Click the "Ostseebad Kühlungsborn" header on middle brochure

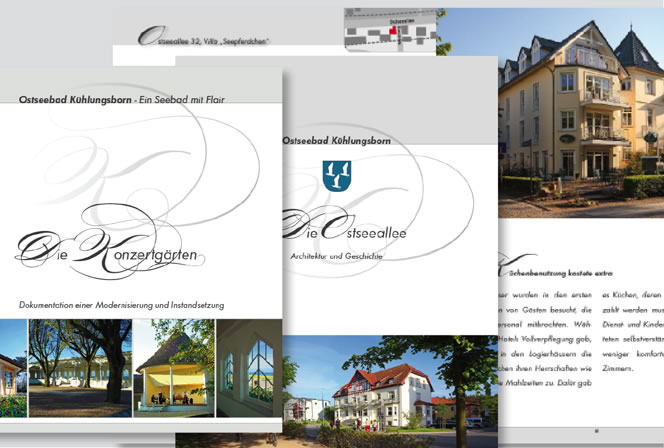(x=336, y=141)
